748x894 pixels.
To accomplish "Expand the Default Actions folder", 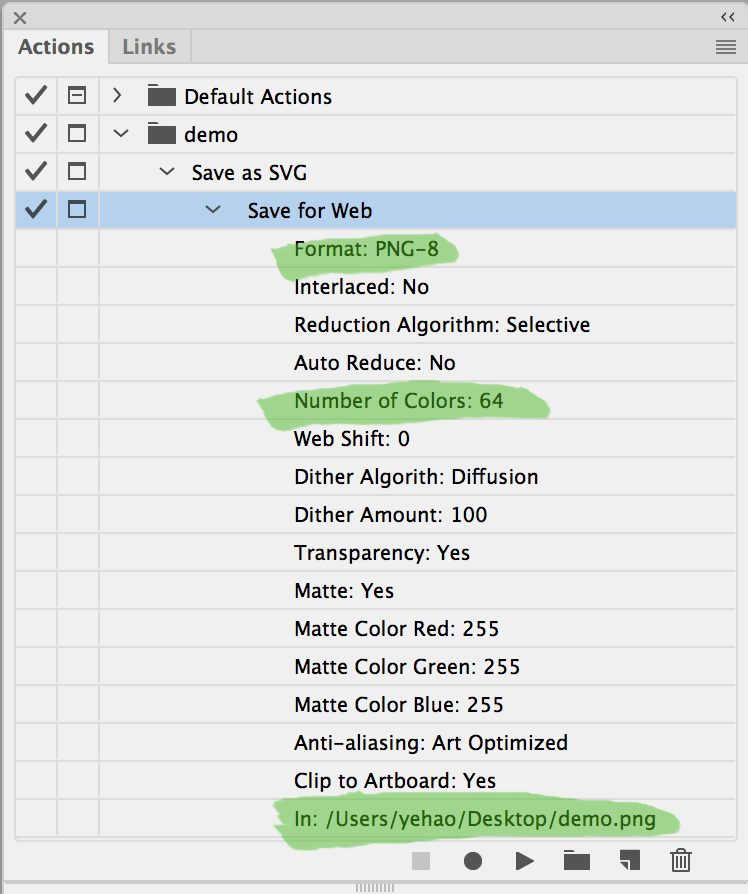I will click(x=118, y=96).
